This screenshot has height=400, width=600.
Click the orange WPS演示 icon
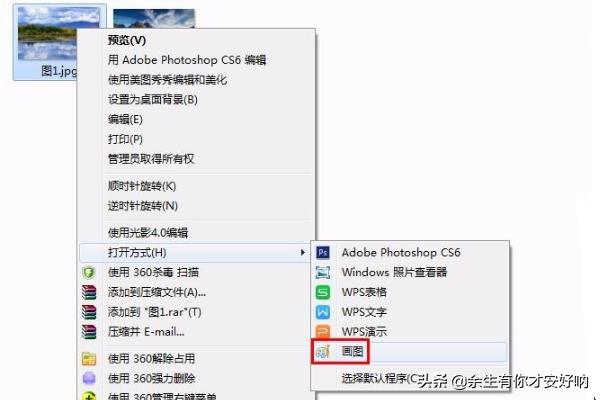tap(323, 331)
